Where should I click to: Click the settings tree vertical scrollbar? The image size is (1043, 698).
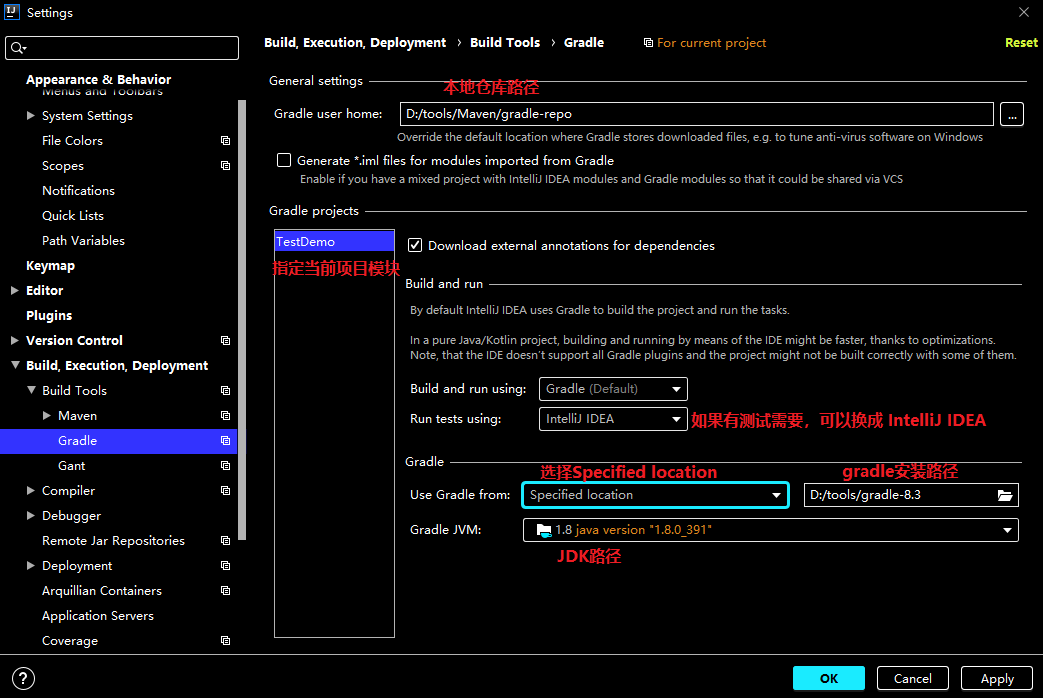point(242,319)
